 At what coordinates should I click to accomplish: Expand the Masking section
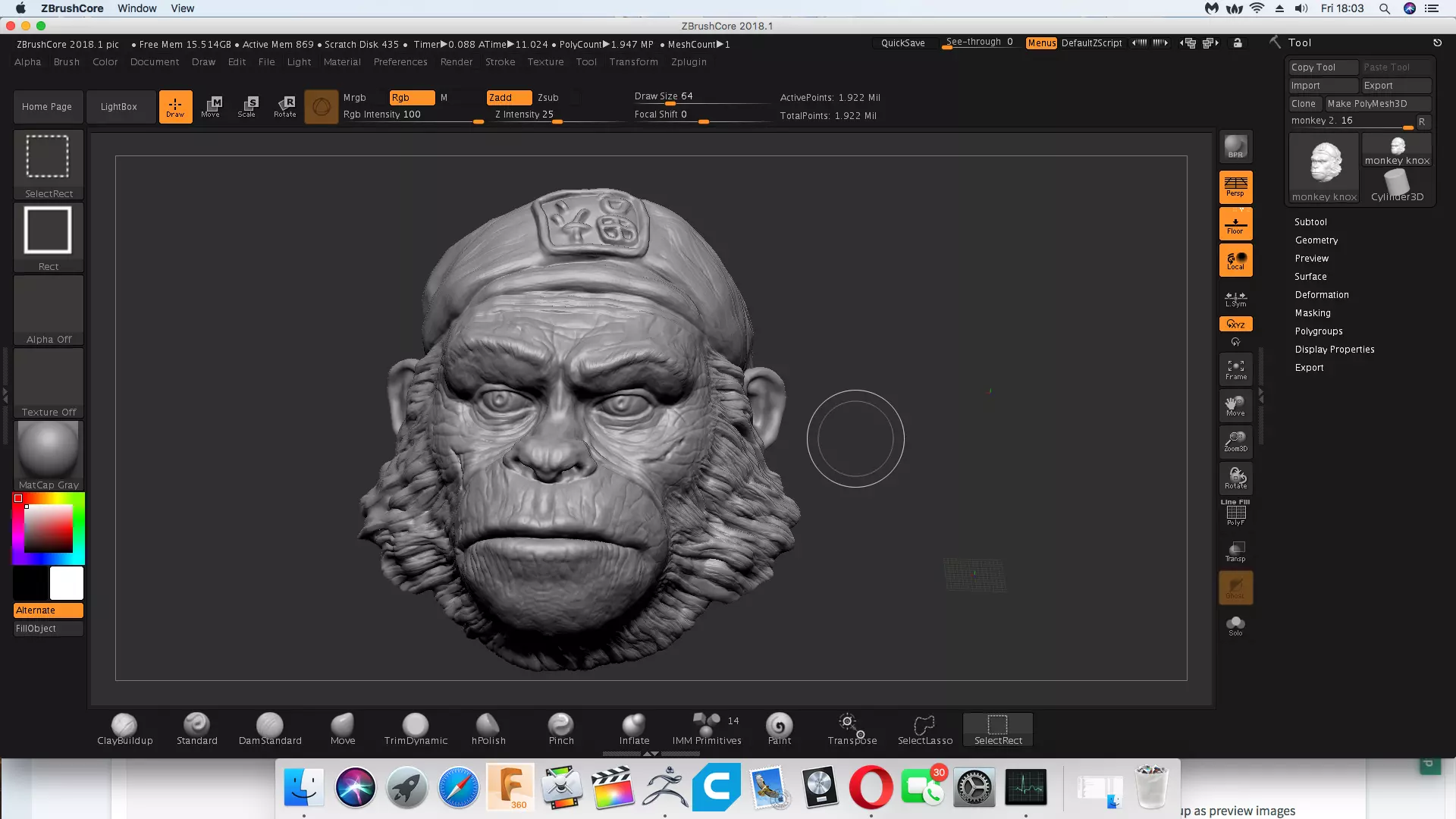click(1313, 313)
